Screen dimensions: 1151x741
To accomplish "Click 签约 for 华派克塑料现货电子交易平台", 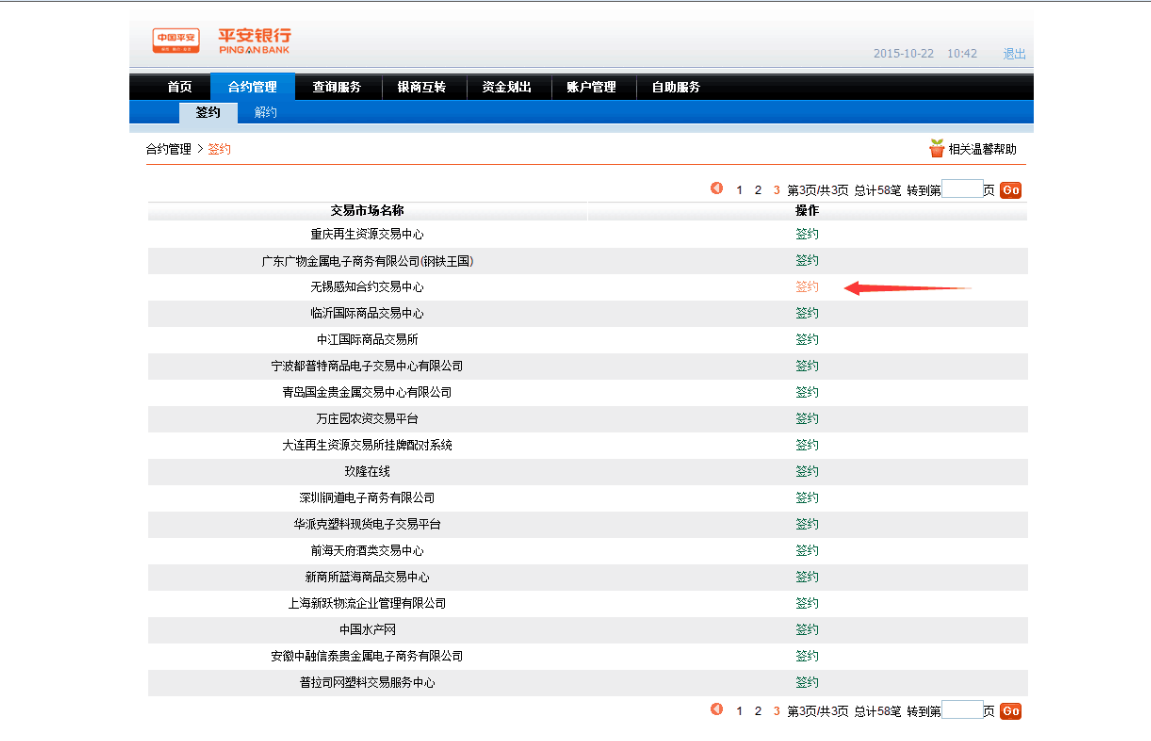I will (807, 524).
